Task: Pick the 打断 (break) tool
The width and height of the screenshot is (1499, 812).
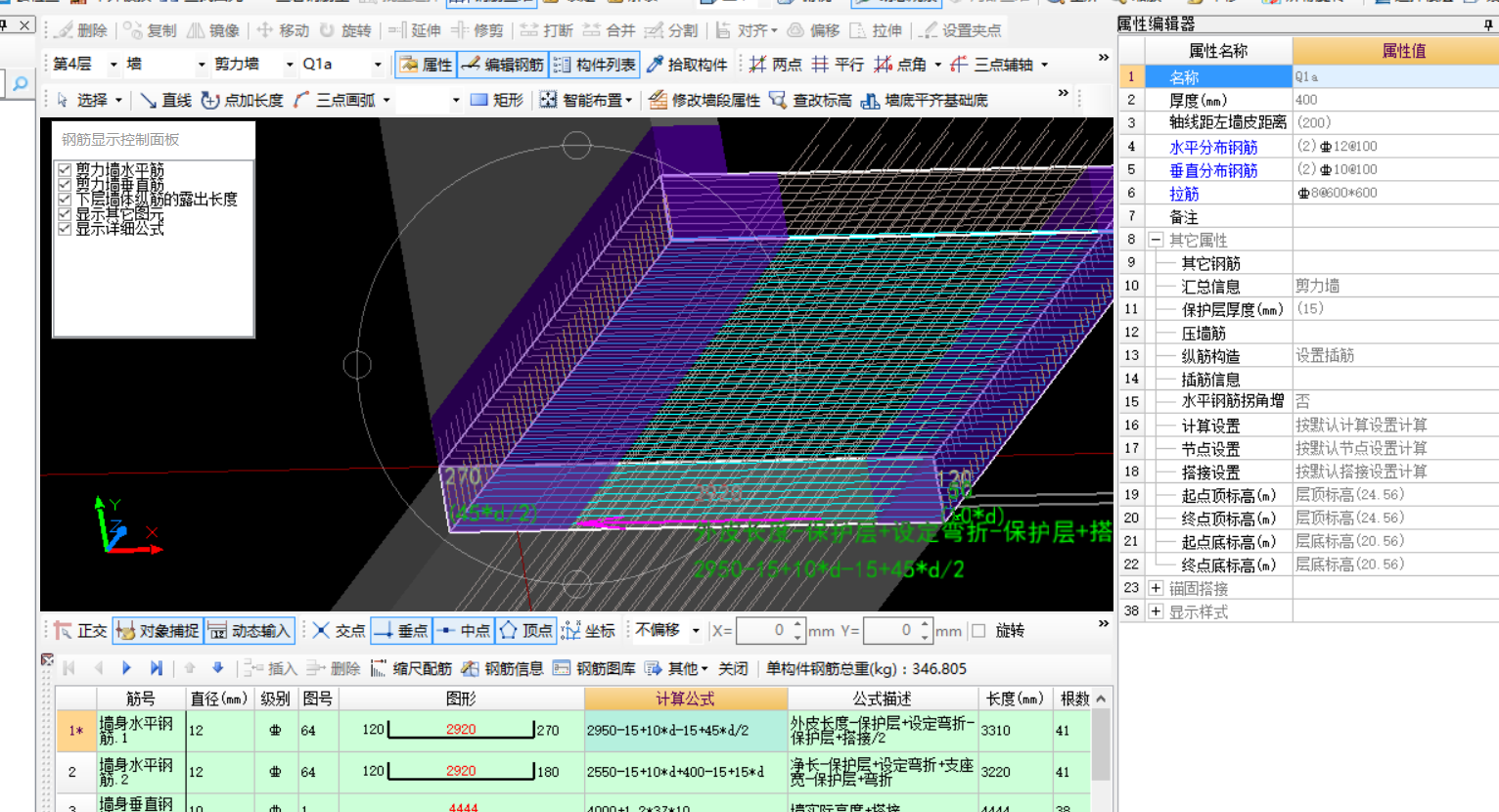Action: pos(547,30)
